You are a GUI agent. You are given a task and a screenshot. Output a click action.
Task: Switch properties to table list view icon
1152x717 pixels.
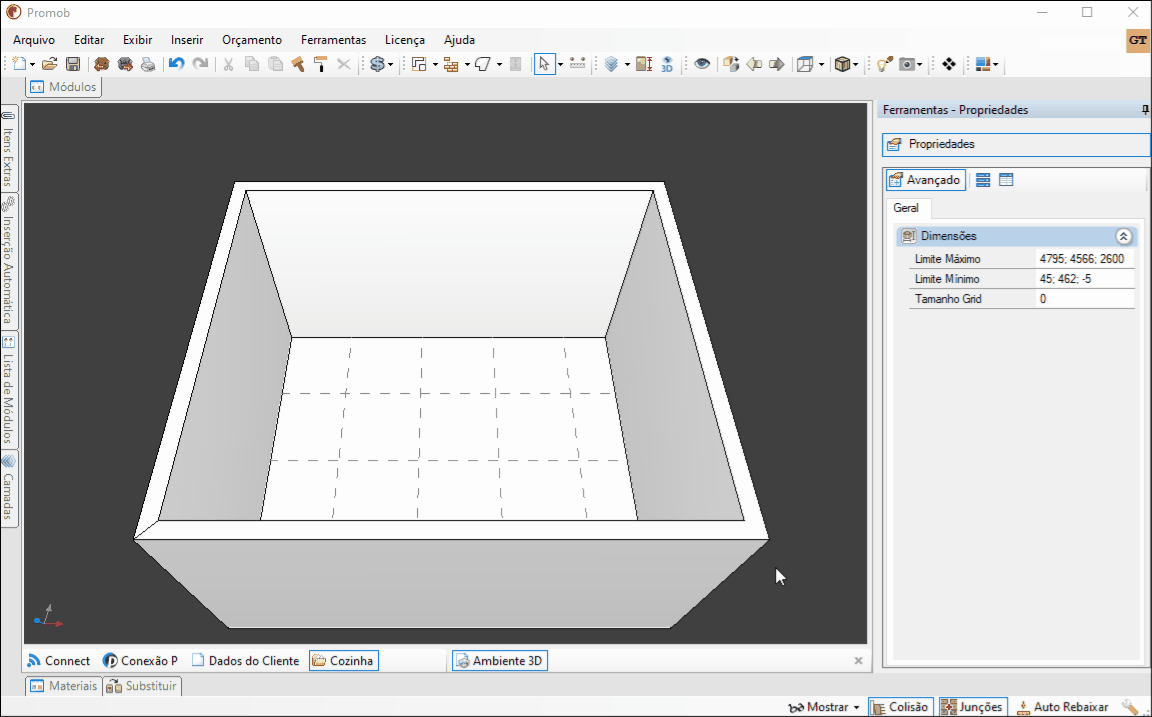point(1007,180)
